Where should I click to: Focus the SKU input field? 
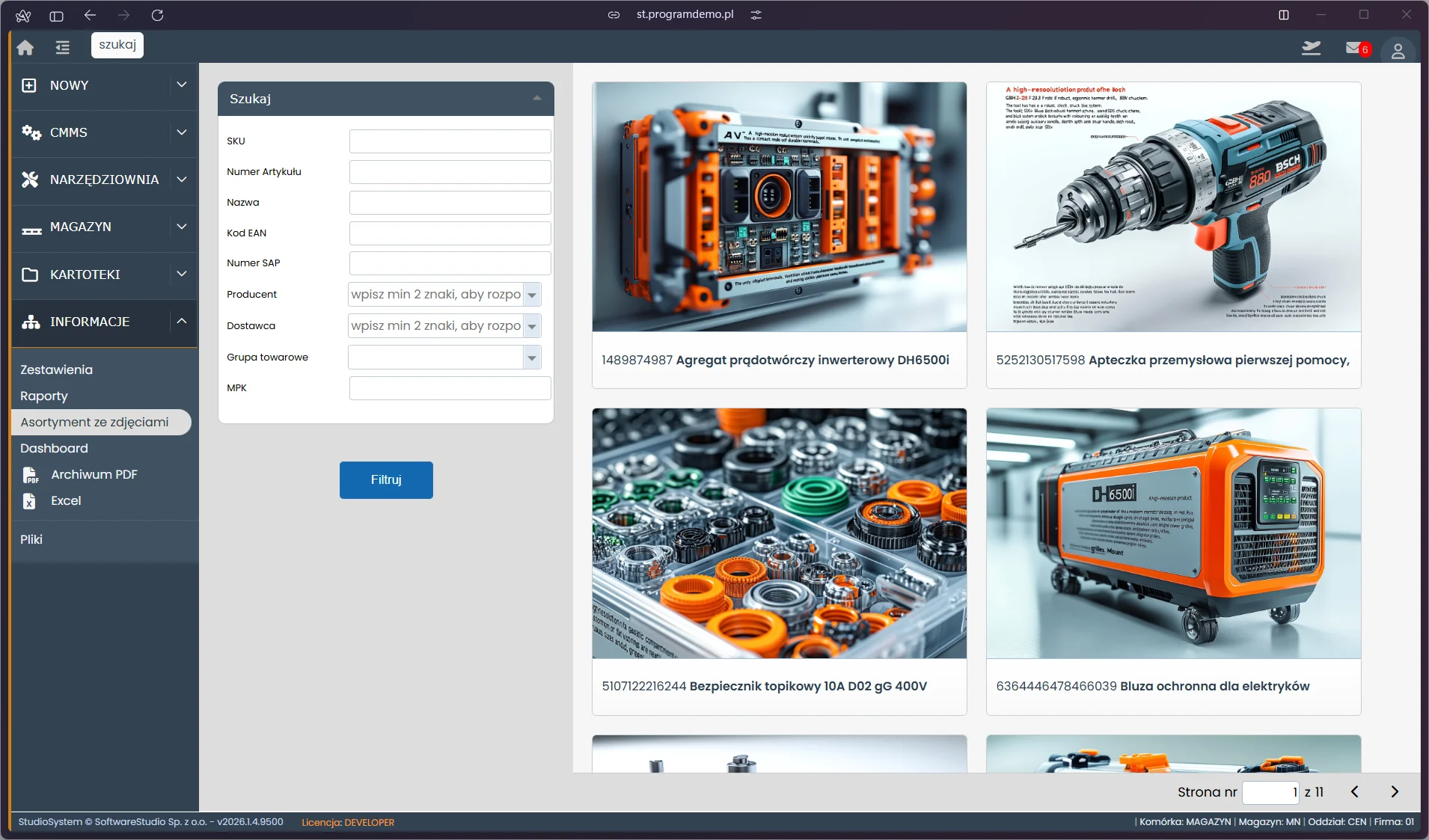coord(450,141)
